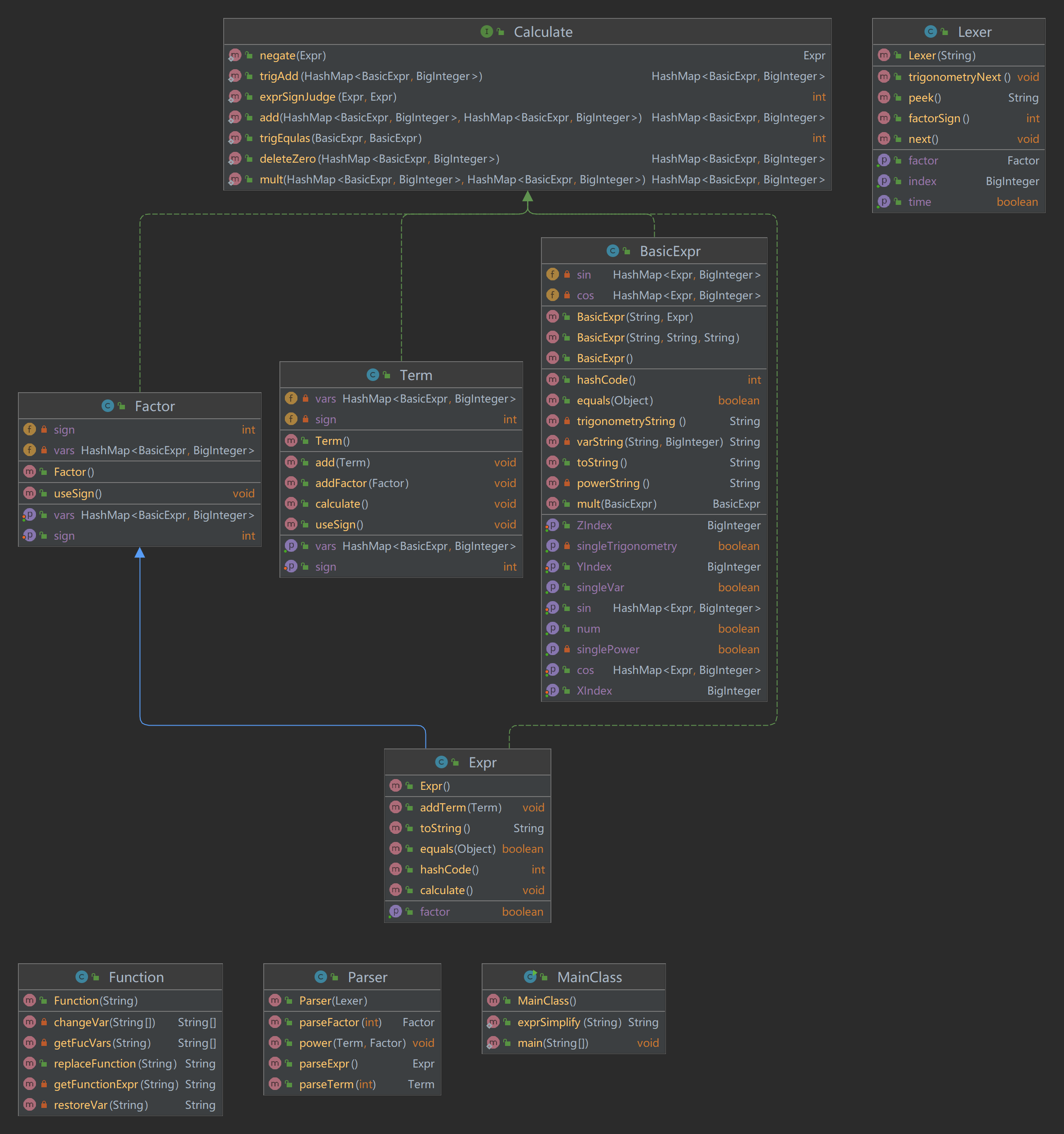Click the green arrowhead beneath Calculate

click(528, 196)
